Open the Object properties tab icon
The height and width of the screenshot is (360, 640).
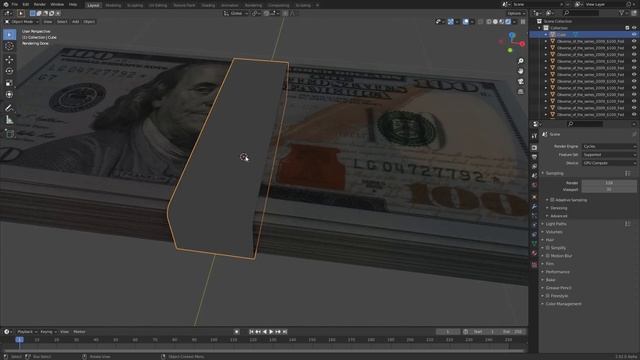pos(534,197)
